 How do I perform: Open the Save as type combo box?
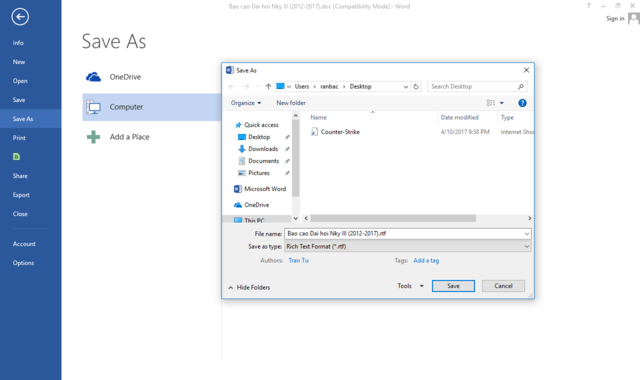point(408,247)
